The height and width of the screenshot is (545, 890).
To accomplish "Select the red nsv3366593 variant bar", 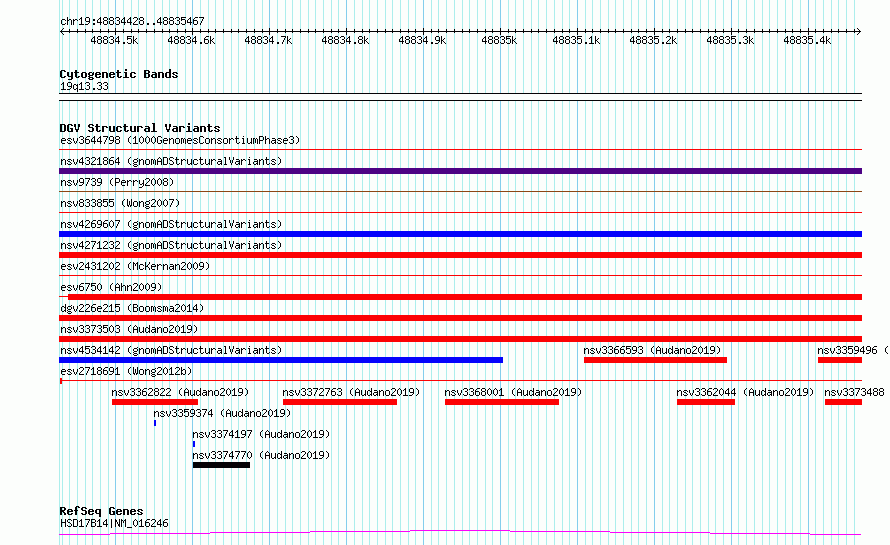I will point(656,360).
